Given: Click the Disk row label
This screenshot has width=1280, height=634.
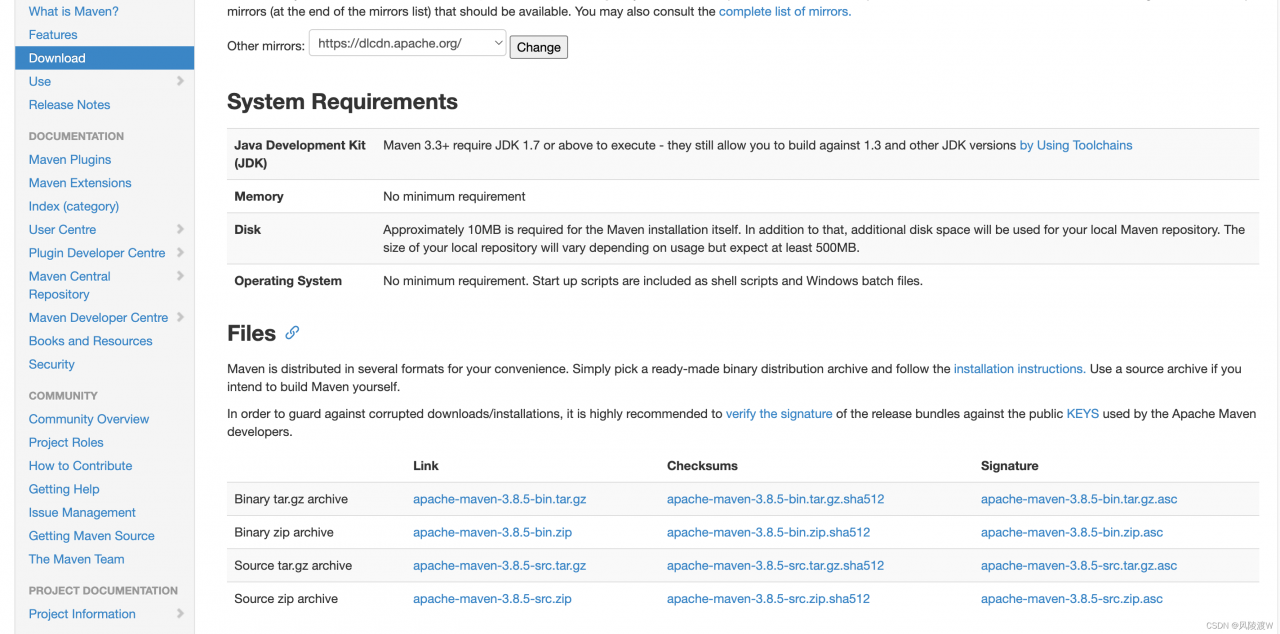Looking at the screenshot, I should [247, 230].
